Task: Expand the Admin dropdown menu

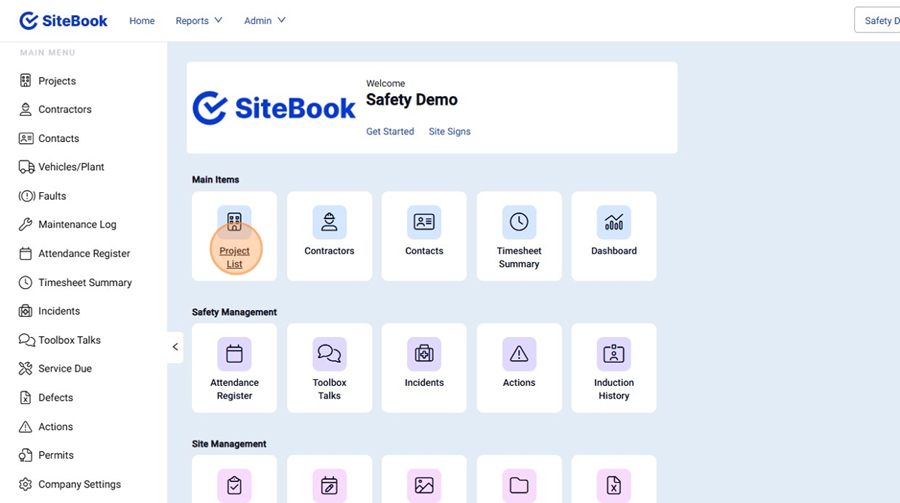Action: (264, 21)
